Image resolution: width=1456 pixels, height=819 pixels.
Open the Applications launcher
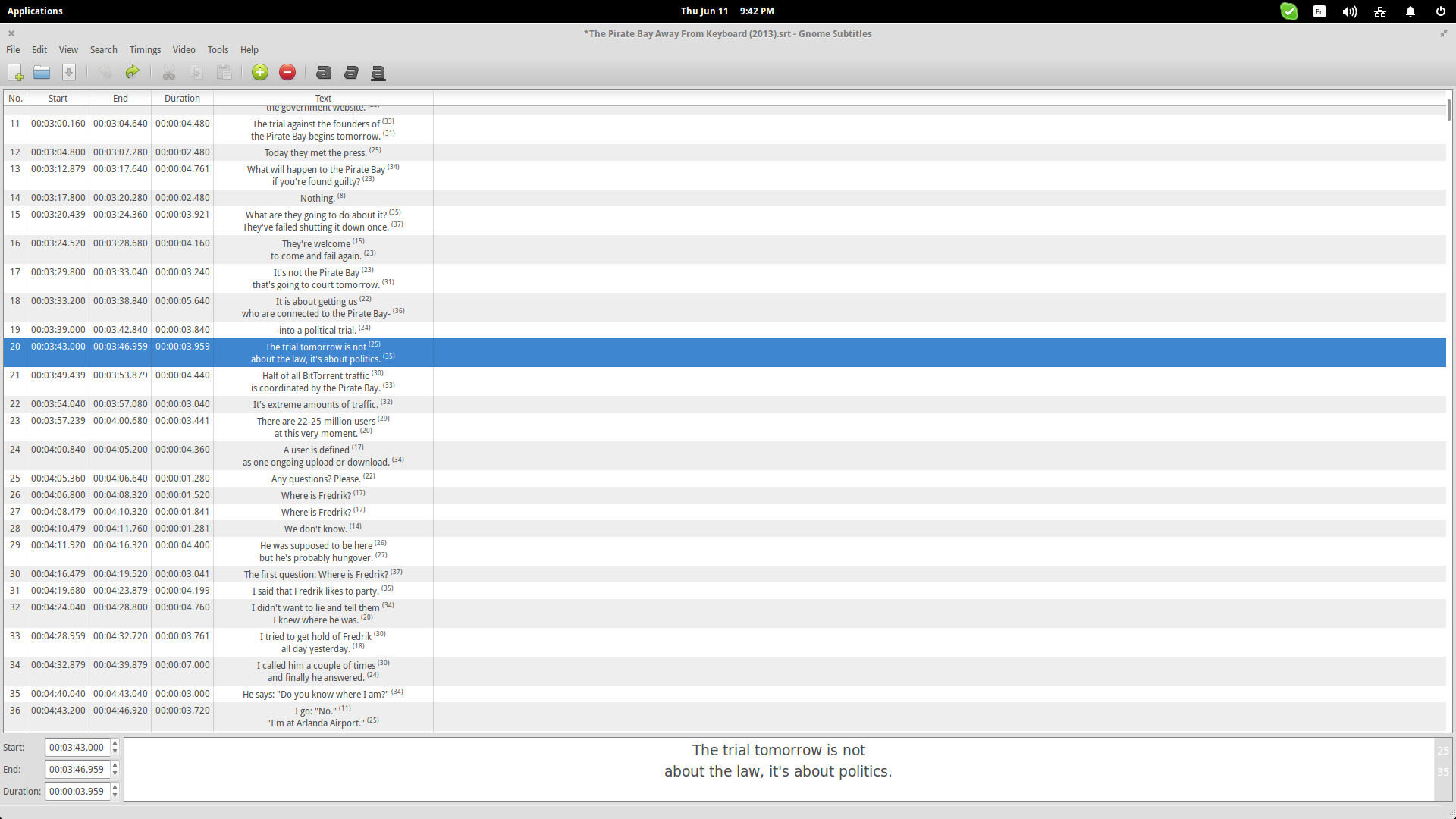(x=35, y=11)
